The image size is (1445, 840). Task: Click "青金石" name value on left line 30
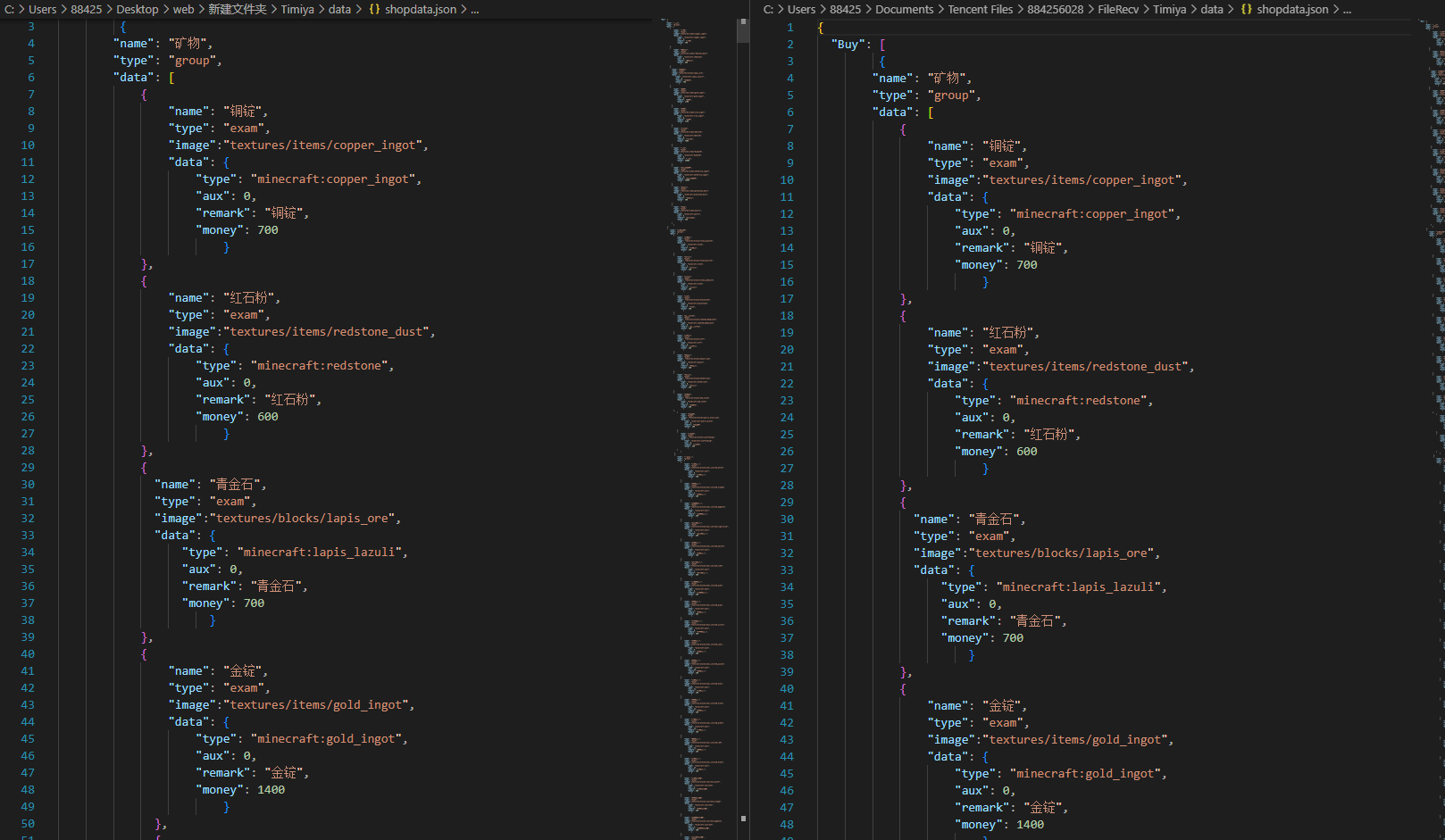tap(235, 485)
